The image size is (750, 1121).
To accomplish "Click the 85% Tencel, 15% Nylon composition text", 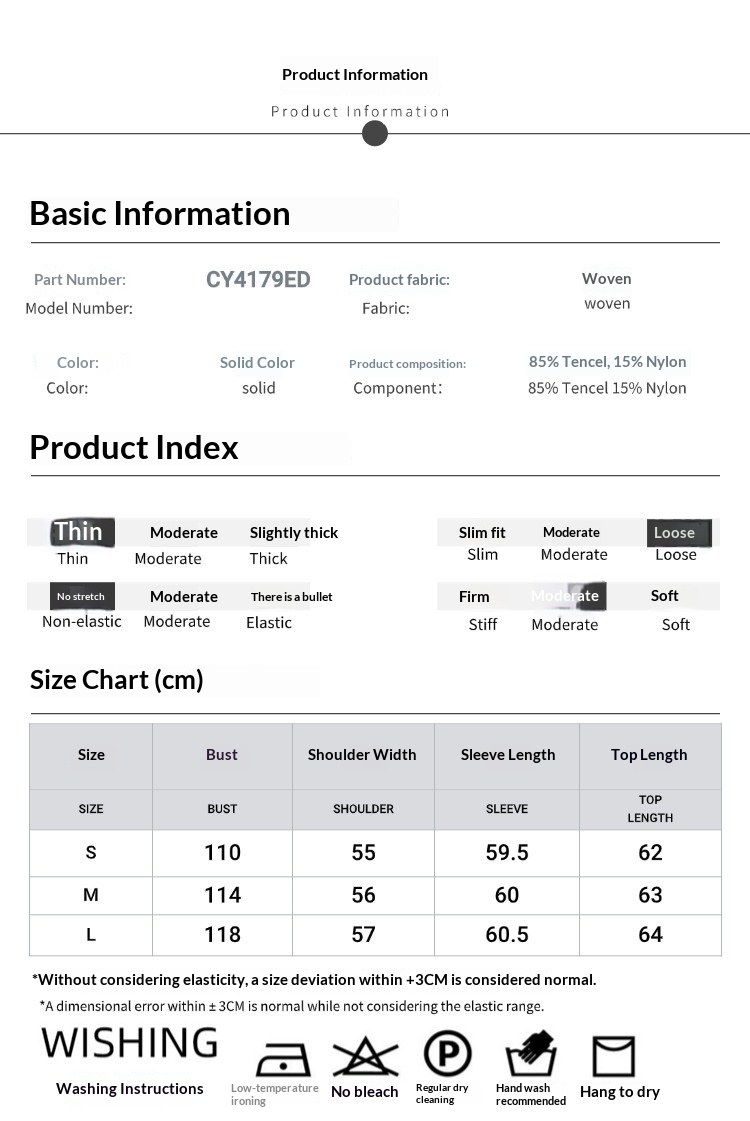I will coord(607,362).
